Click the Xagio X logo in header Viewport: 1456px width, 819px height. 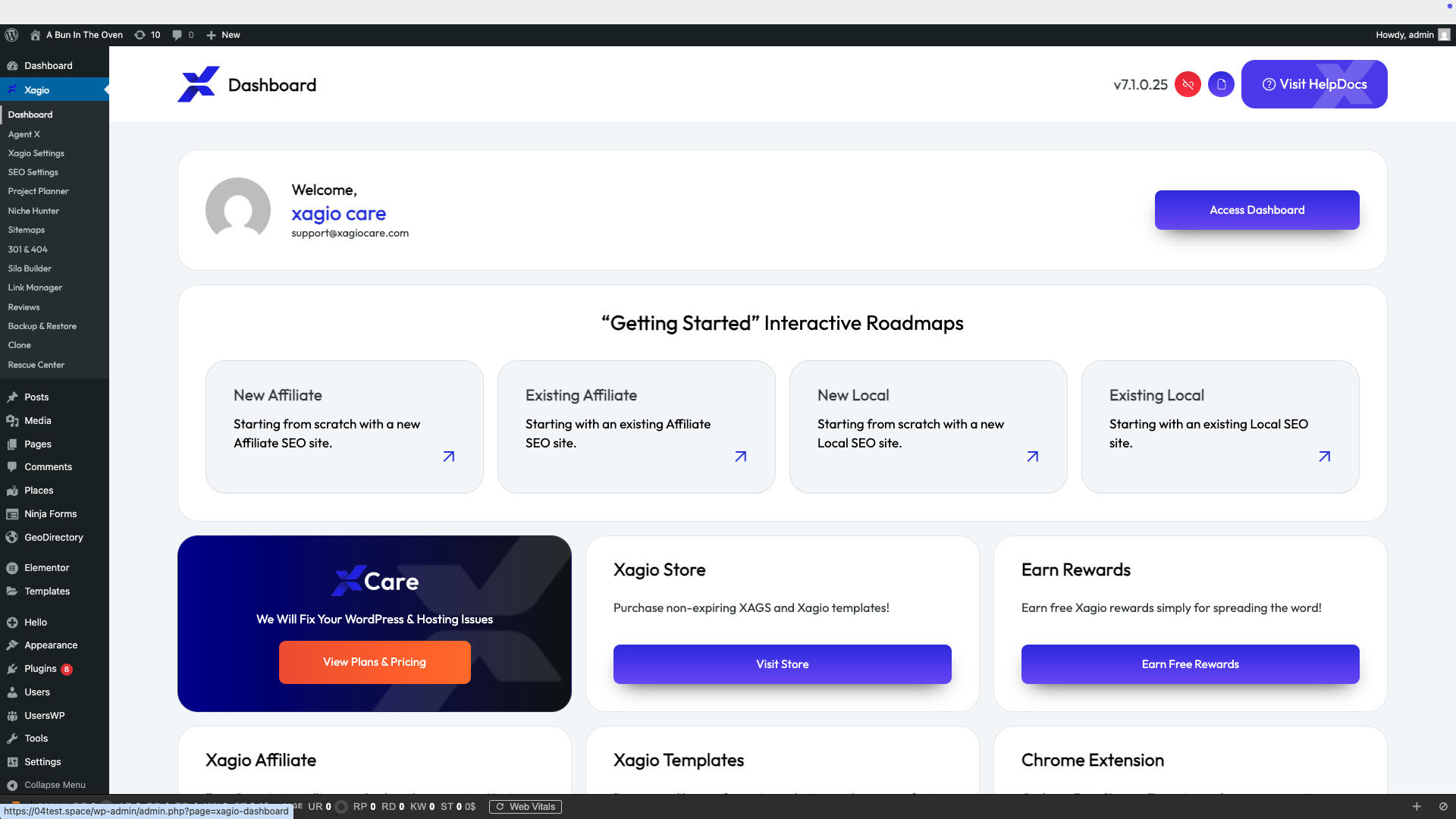point(199,84)
